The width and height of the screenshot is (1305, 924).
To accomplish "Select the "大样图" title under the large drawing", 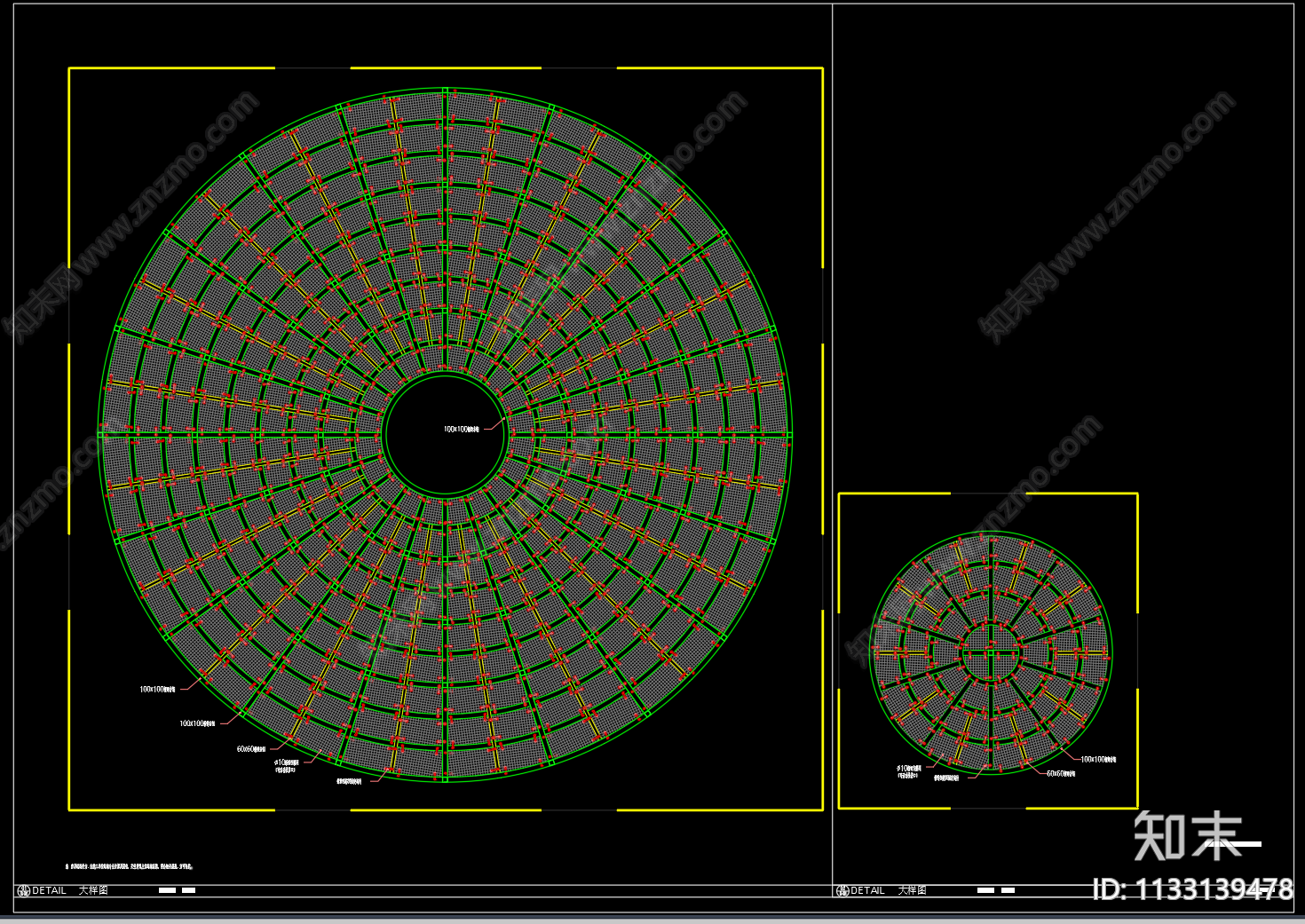I will pos(93,890).
